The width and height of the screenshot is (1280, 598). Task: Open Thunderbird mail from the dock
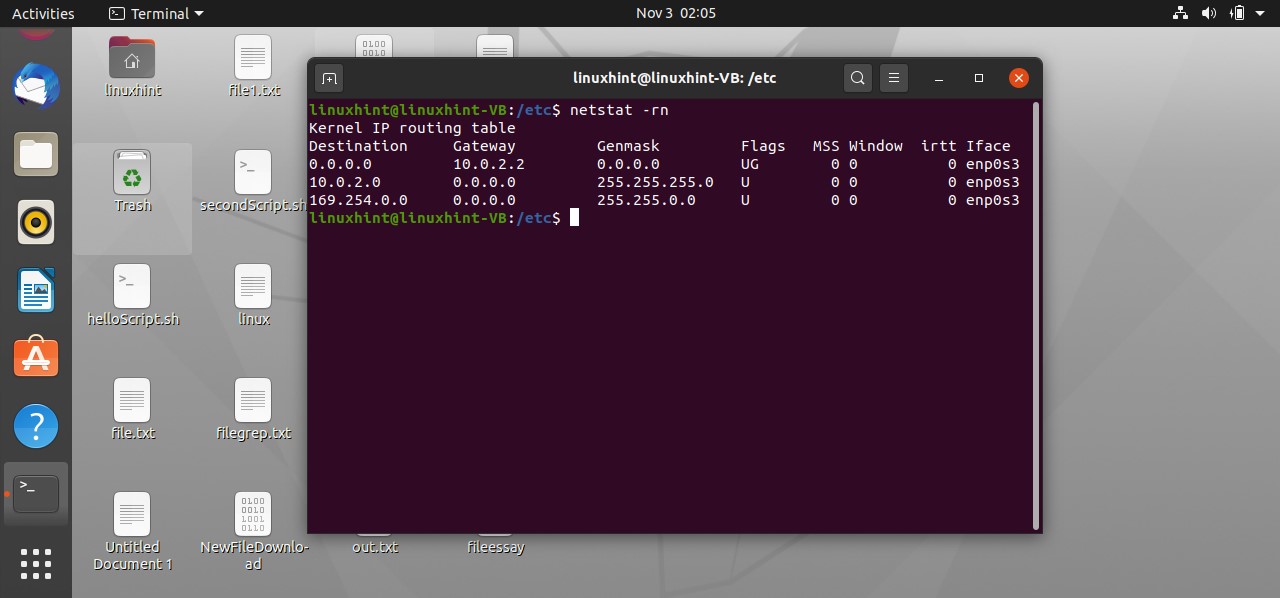click(x=36, y=85)
